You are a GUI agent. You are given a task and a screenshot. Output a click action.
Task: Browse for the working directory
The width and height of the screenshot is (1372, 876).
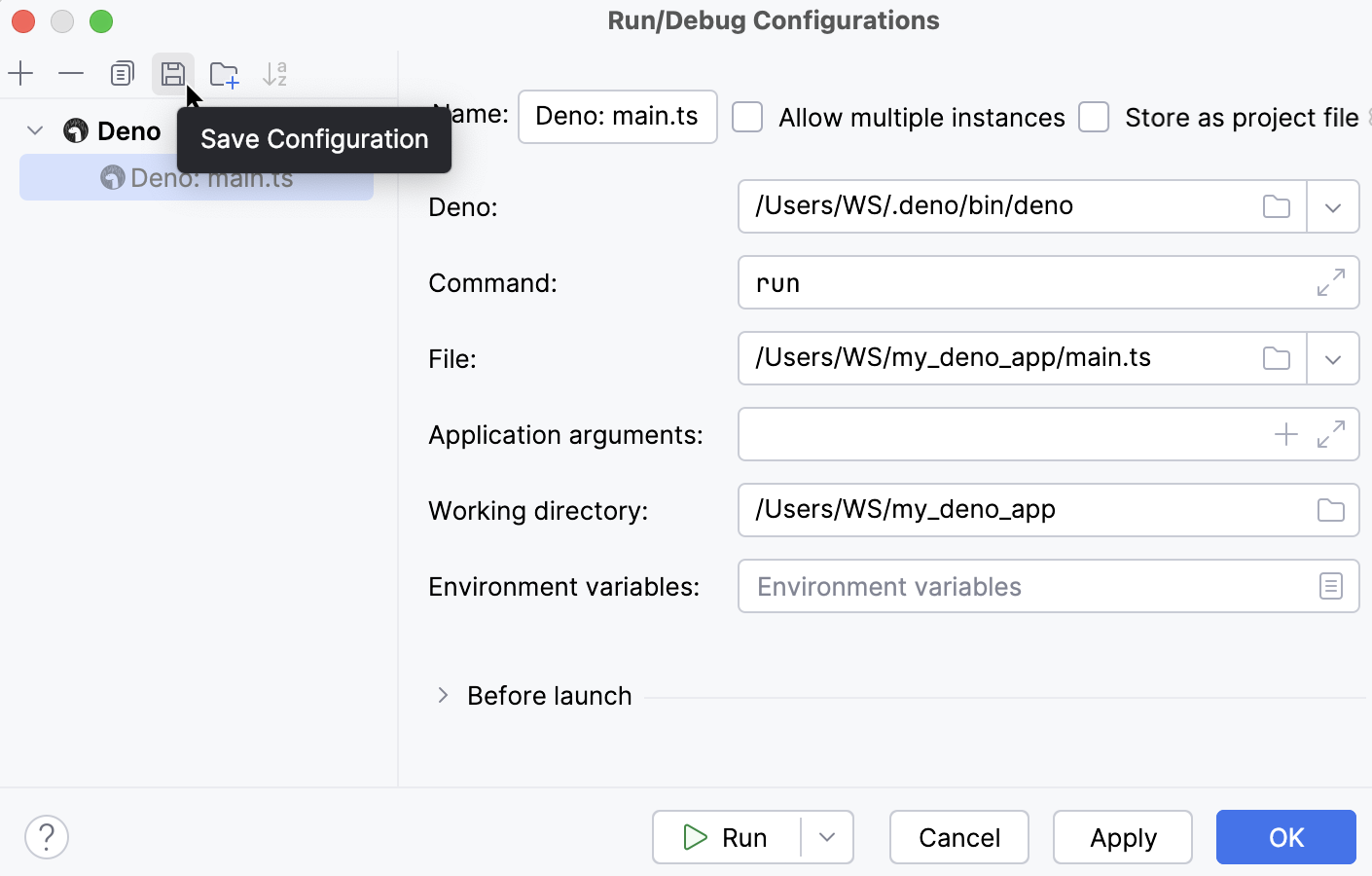[x=1330, y=510]
